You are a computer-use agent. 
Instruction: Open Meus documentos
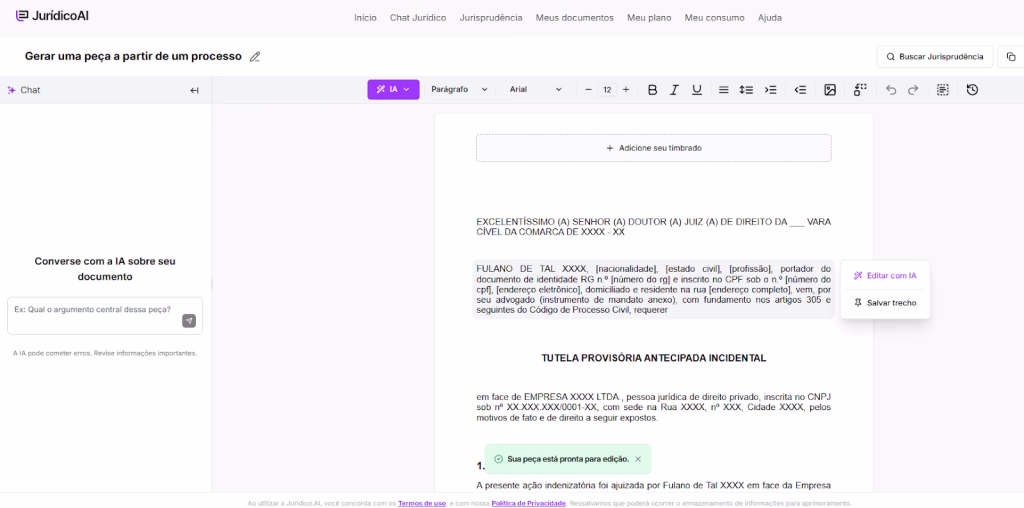click(575, 18)
